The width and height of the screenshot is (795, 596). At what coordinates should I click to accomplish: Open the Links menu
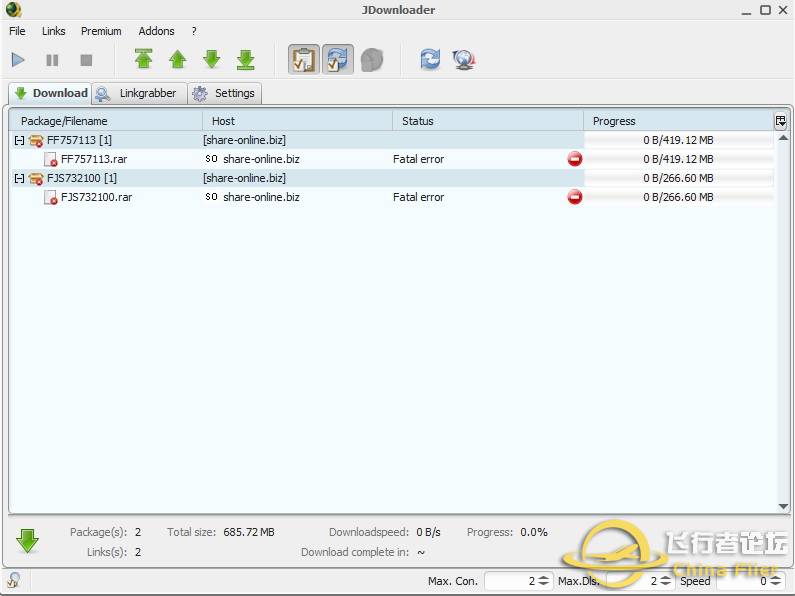53,31
